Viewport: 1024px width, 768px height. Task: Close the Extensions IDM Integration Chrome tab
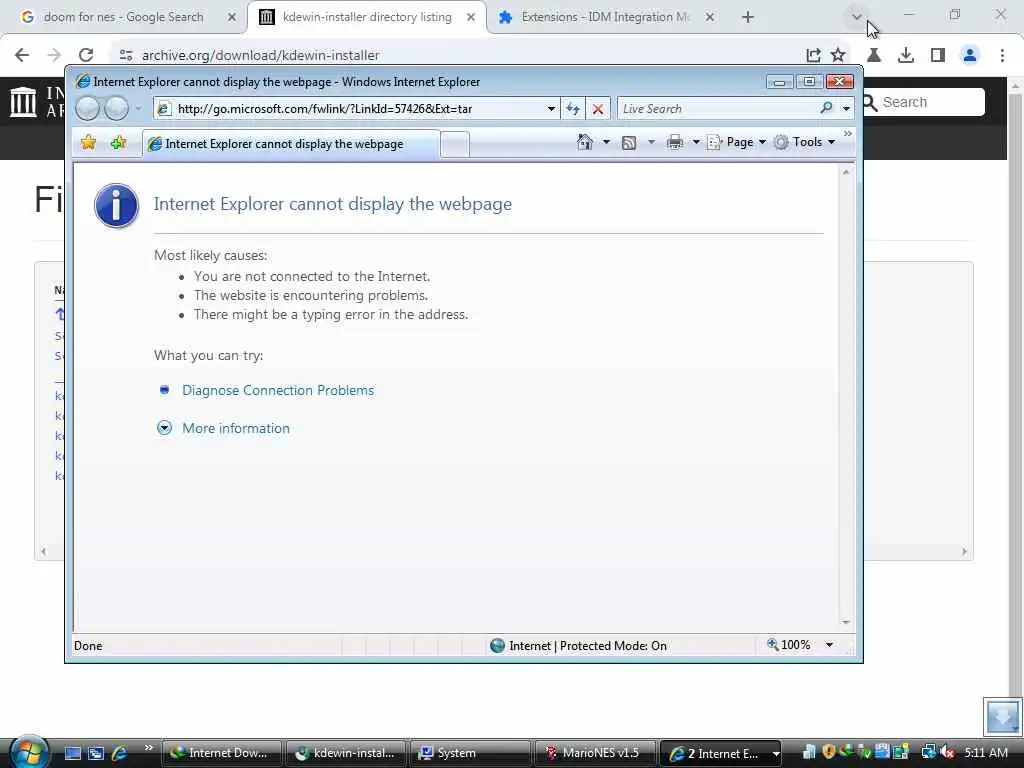click(710, 17)
